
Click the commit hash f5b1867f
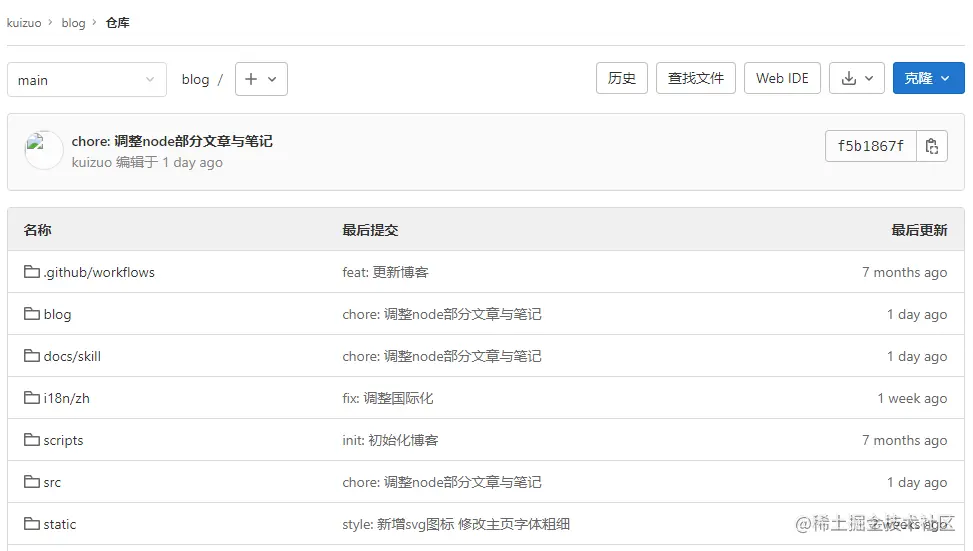(x=871, y=146)
